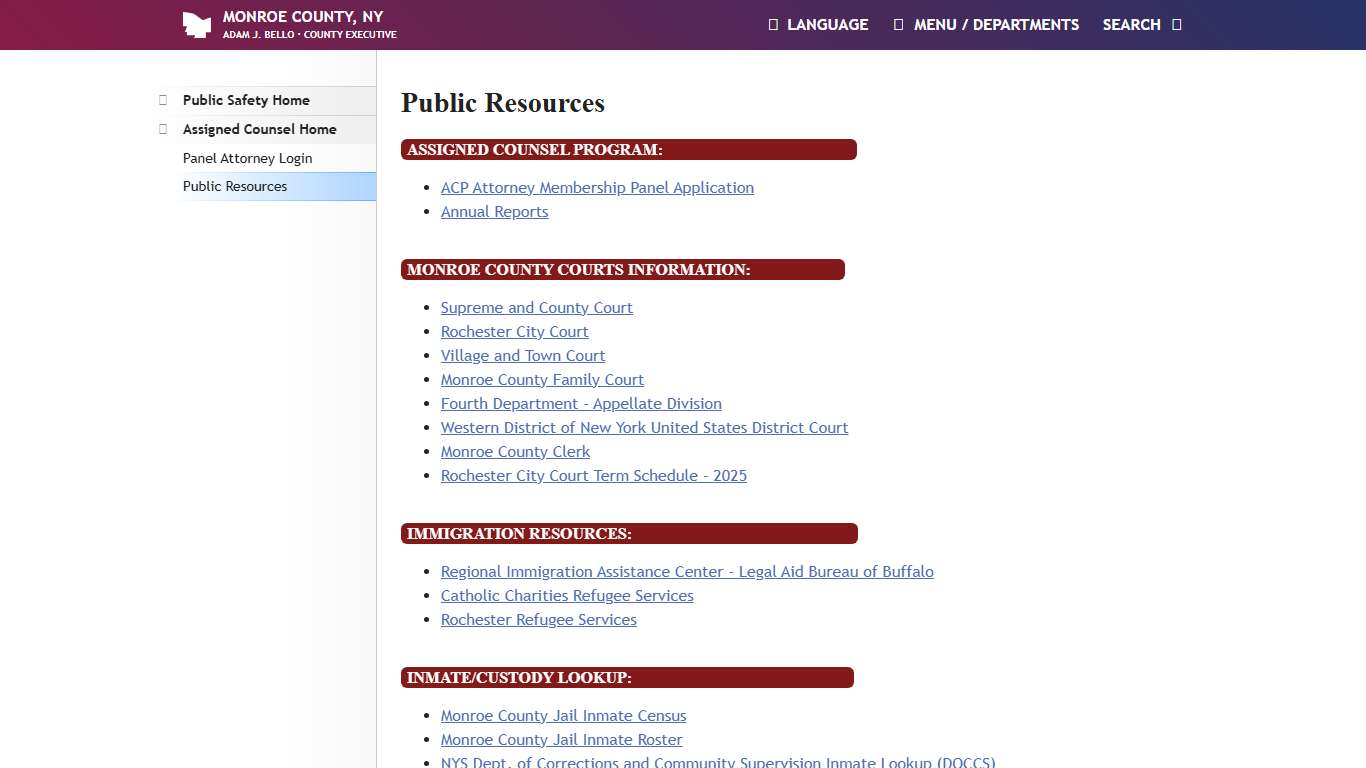Screen dimensions: 1366x768
Task: Open ACP Attorney Membership Panel Application
Action: (x=597, y=187)
